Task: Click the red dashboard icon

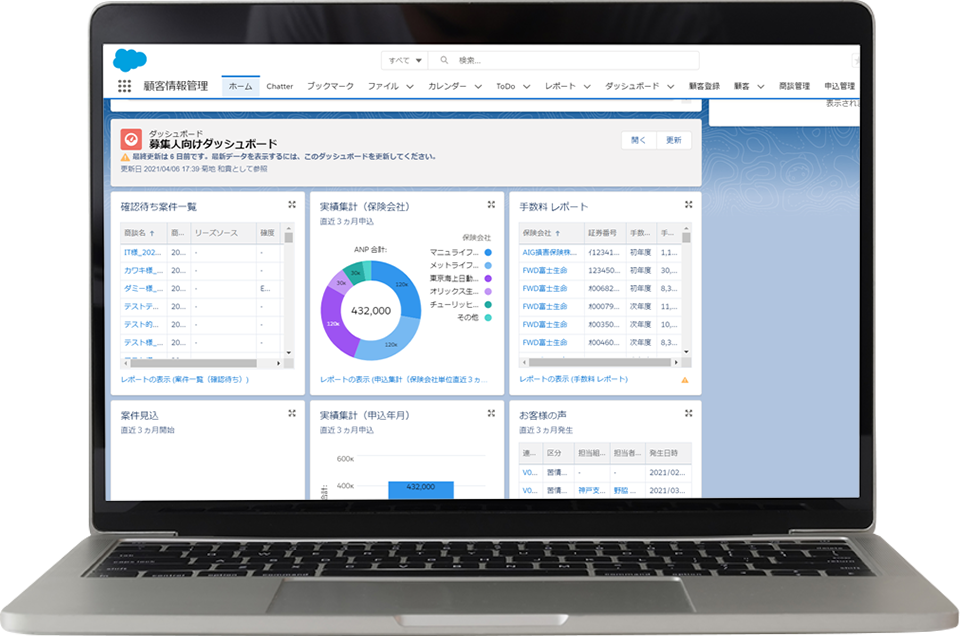Action: 131,140
